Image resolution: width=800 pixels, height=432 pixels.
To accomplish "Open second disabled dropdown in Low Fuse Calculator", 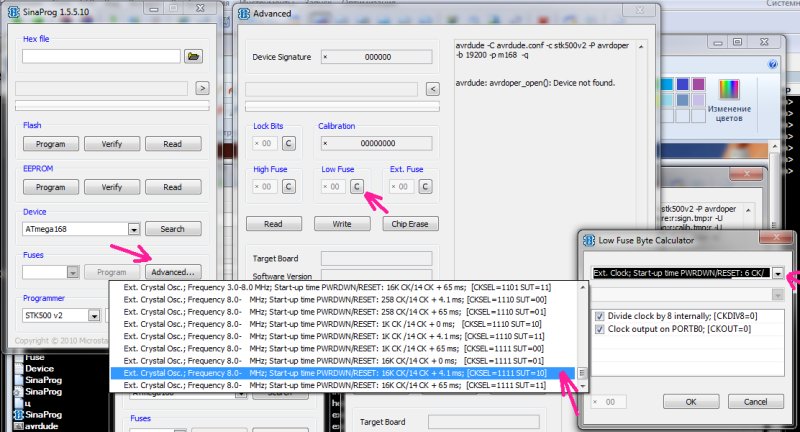I will [777, 294].
